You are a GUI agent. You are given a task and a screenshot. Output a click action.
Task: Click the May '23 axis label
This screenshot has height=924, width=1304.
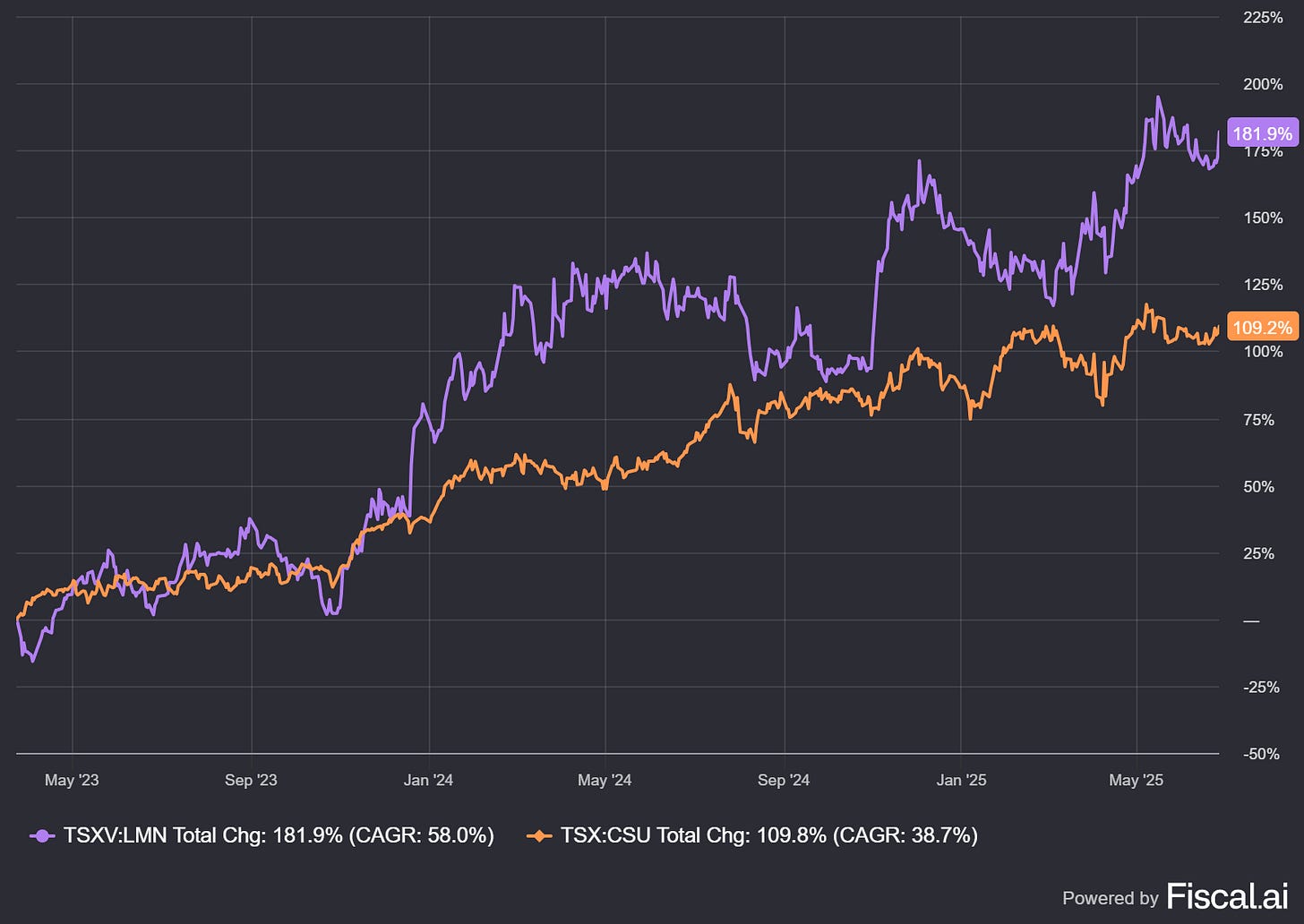pos(72,780)
